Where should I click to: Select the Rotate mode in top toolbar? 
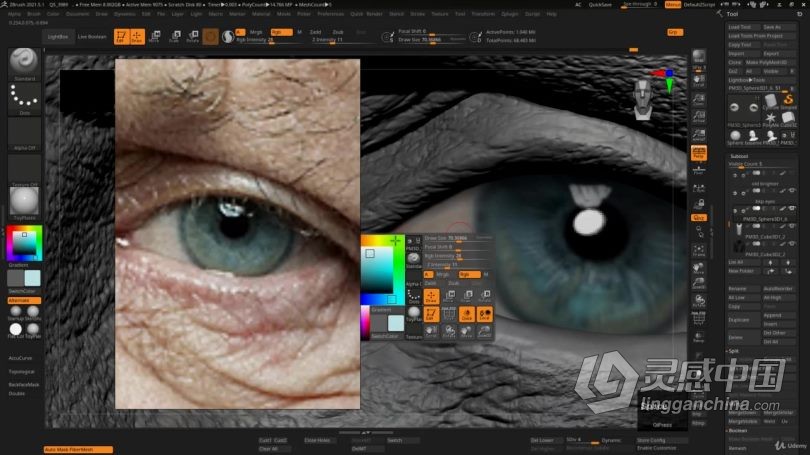click(193, 37)
